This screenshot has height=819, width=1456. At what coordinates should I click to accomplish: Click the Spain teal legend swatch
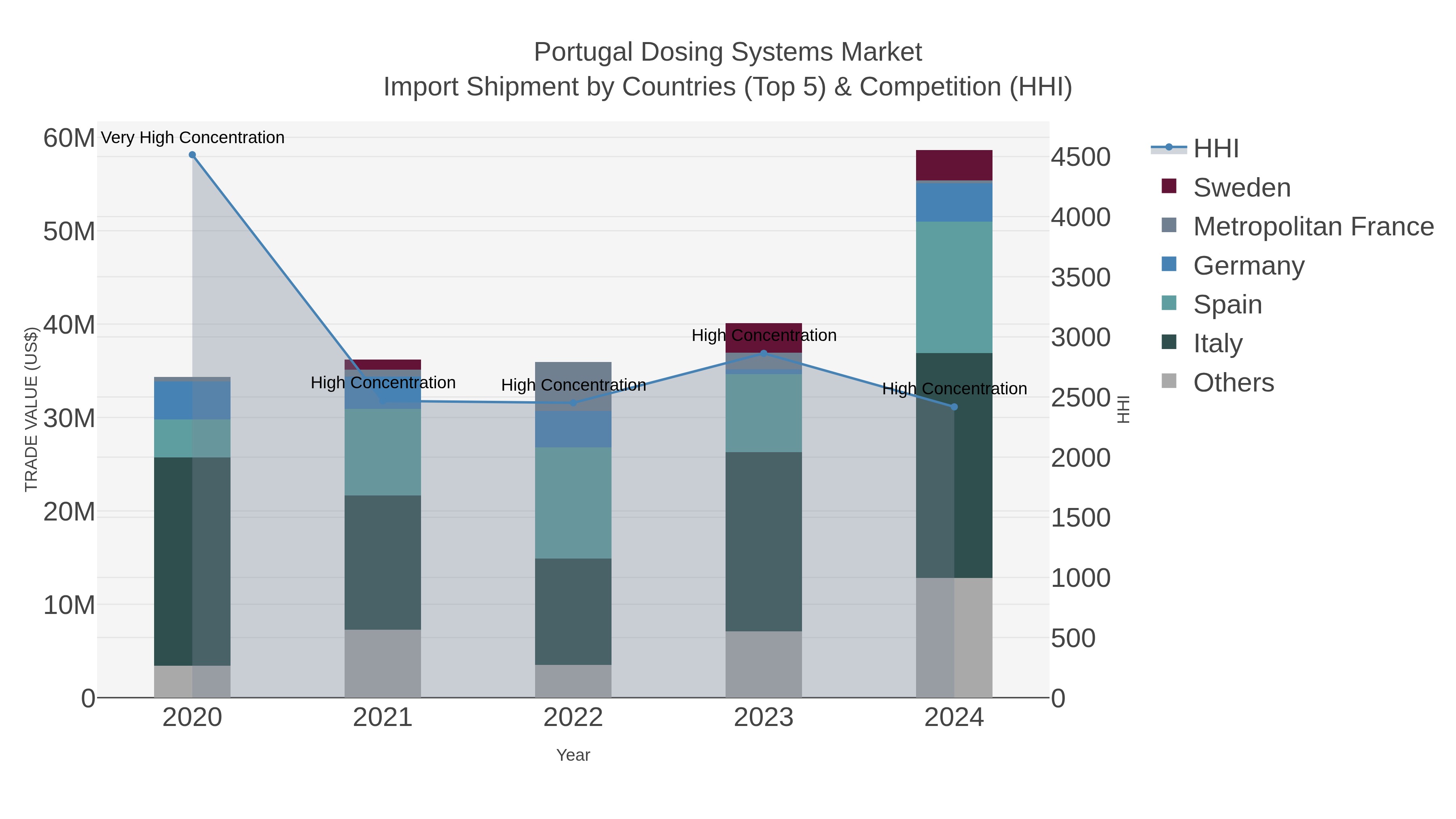pos(1169,303)
